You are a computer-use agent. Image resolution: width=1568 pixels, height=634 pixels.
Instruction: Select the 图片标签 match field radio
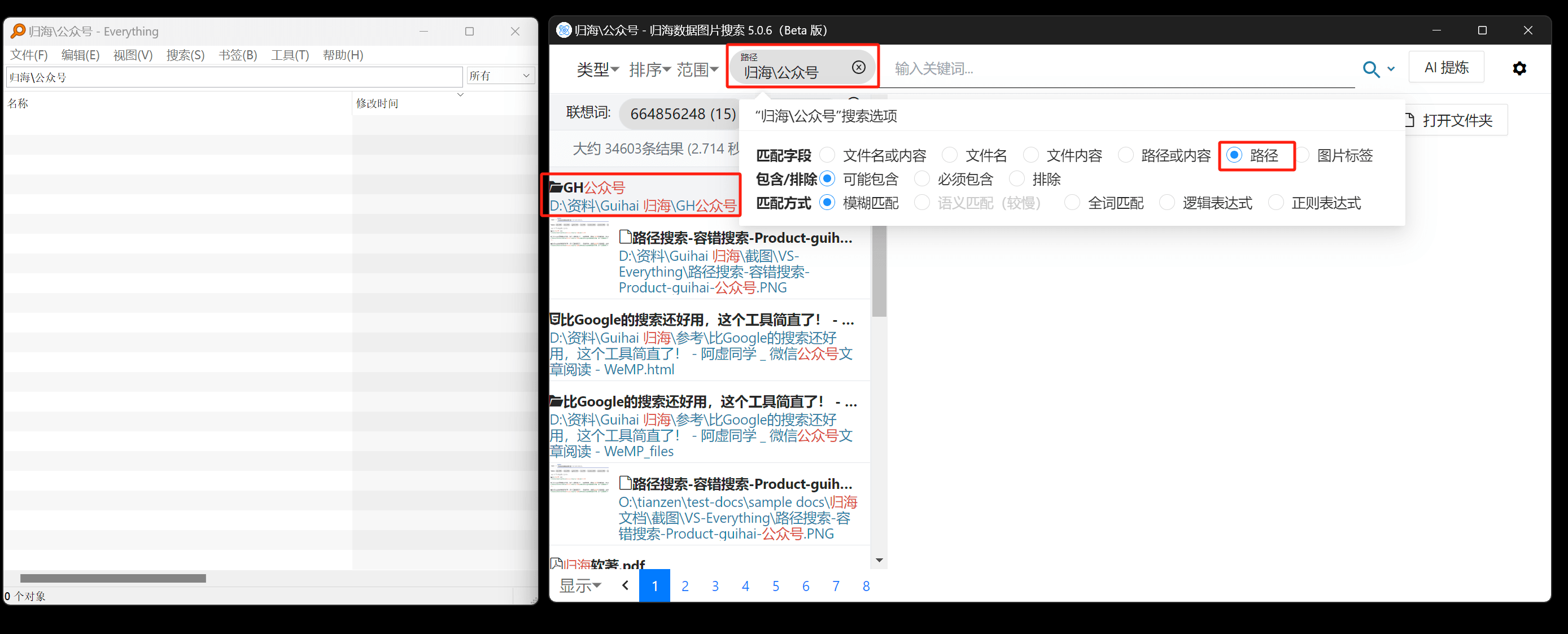click(1303, 155)
